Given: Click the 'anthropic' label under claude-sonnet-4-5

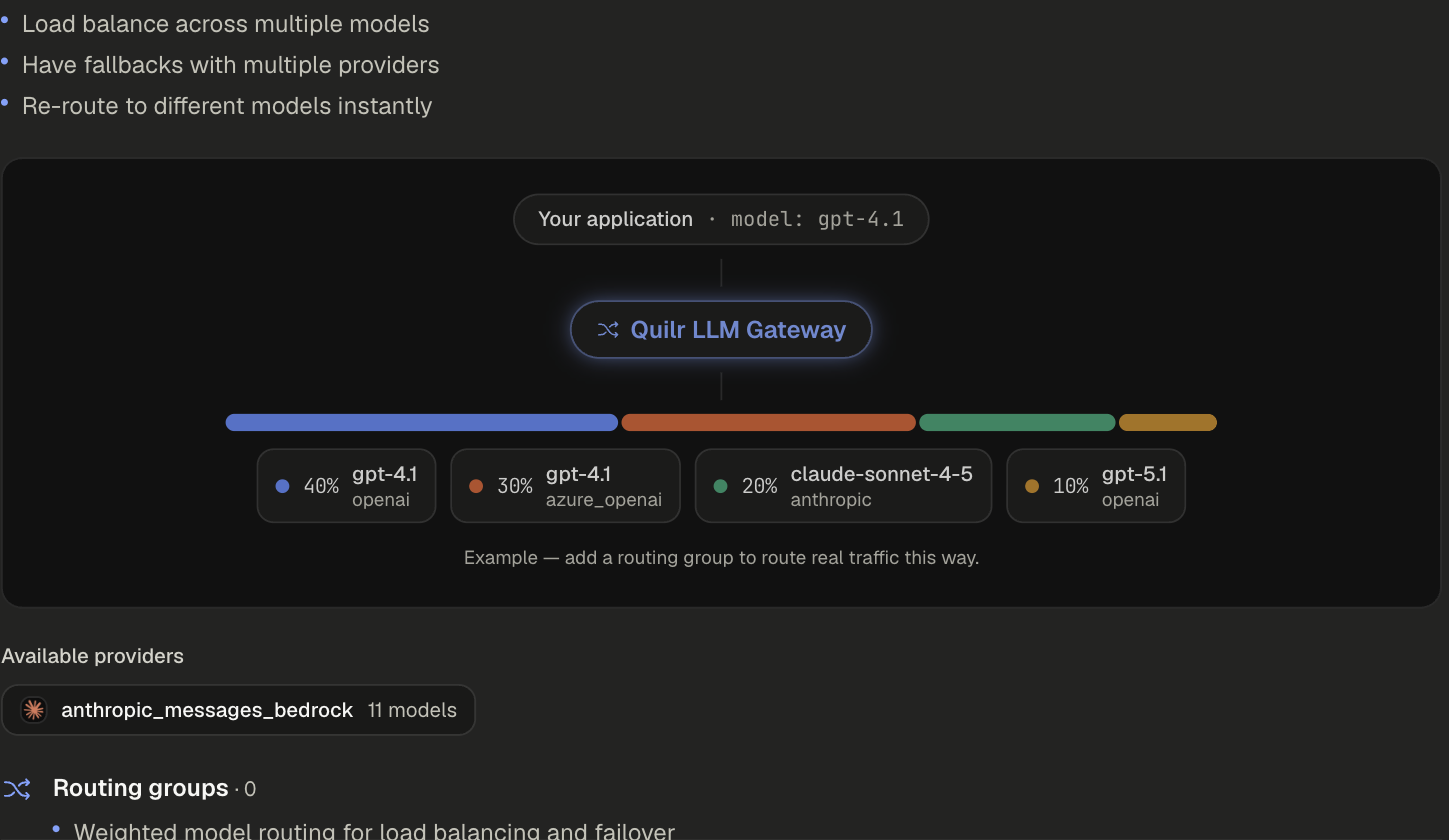Looking at the screenshot, I should [831, 500].
